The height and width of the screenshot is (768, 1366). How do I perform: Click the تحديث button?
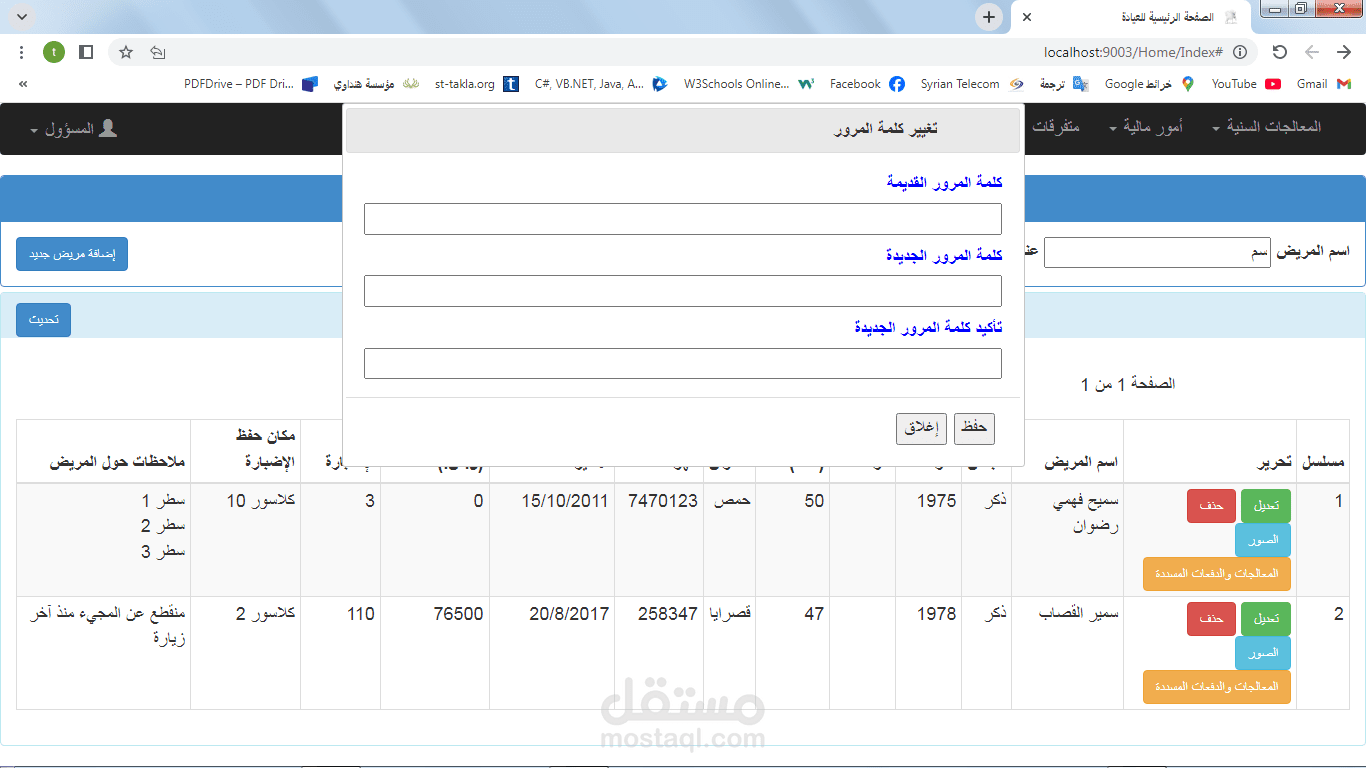point(43,320)
